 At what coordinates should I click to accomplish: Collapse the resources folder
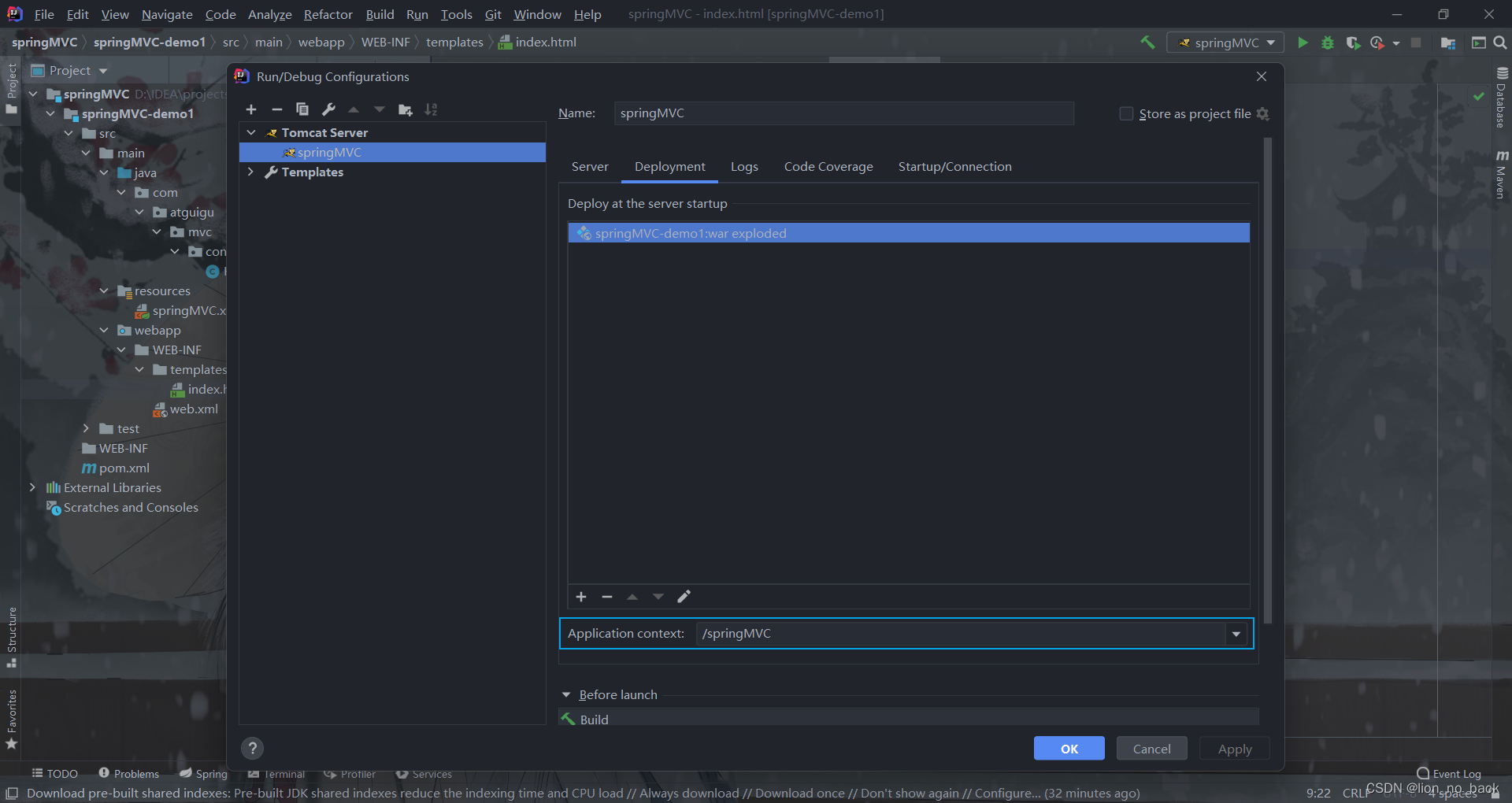104,290
